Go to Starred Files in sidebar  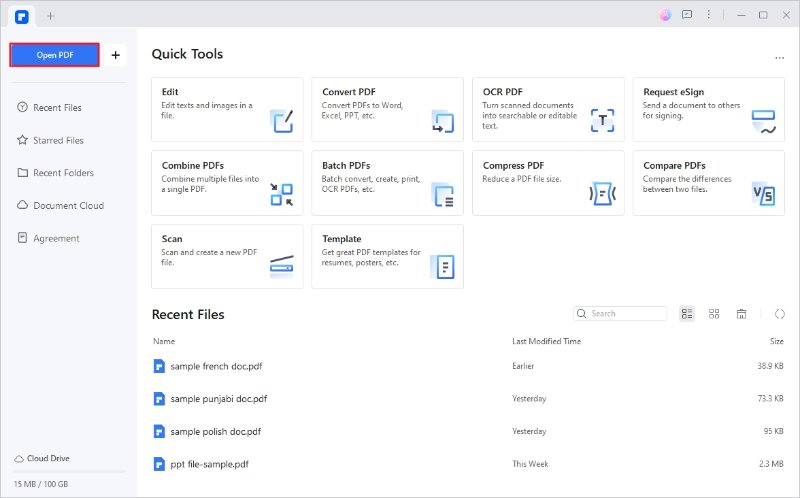60,141
